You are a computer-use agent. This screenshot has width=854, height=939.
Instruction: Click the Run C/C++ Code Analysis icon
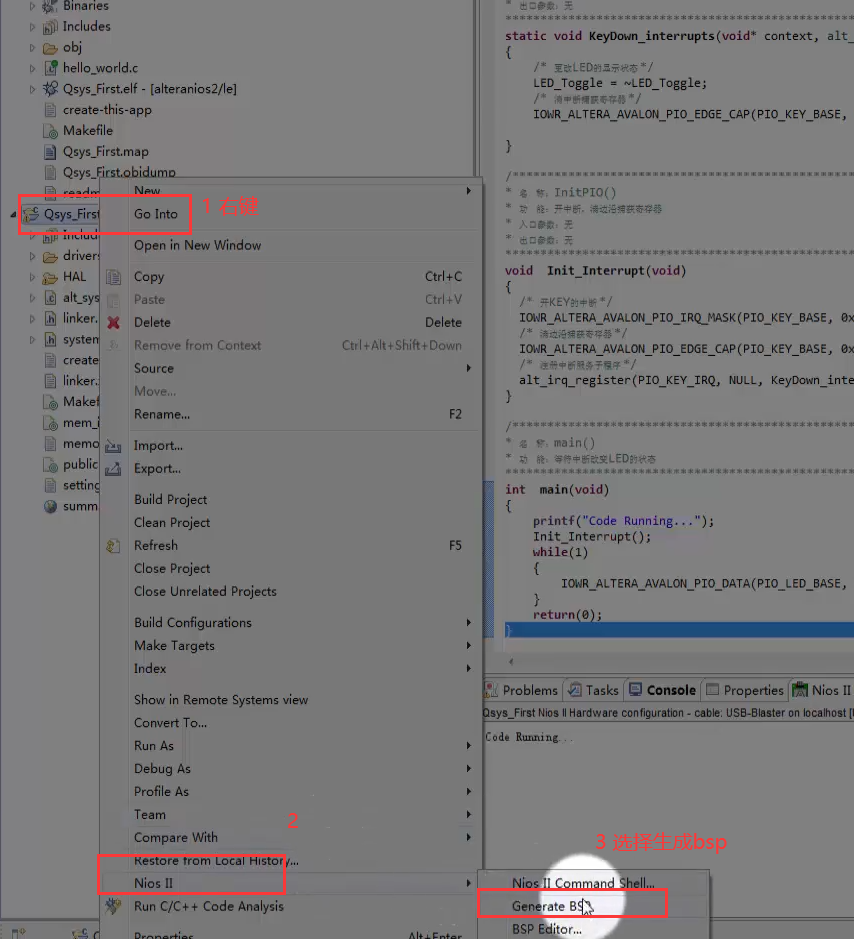[x=113, y=906]
